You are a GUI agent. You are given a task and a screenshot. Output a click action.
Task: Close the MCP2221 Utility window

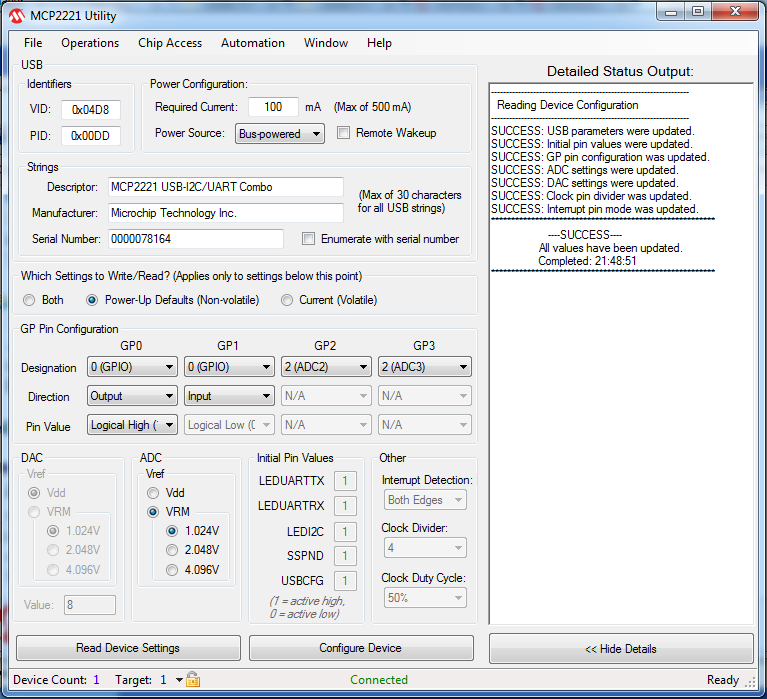(735, 12)
